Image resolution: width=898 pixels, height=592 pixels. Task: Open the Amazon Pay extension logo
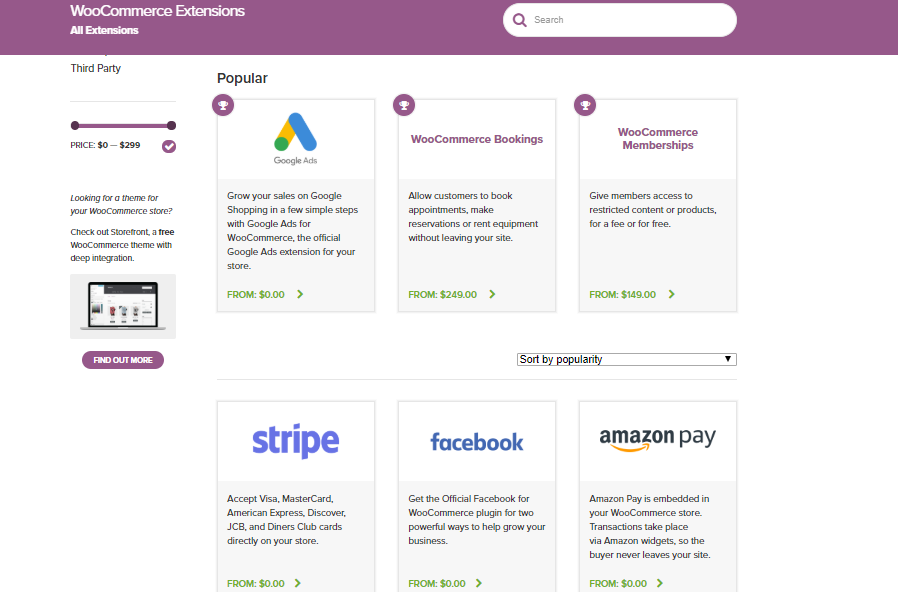click(x=657, y=439)
